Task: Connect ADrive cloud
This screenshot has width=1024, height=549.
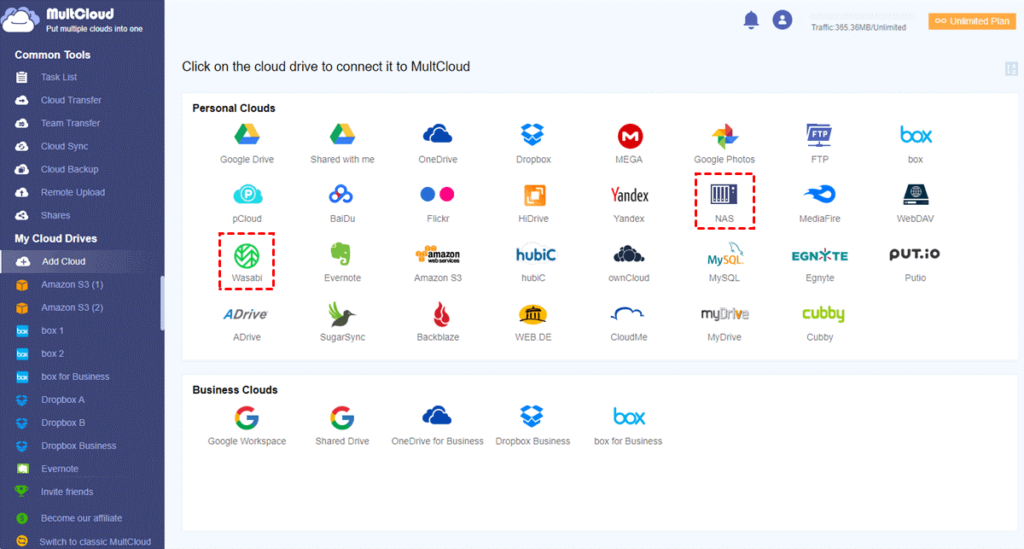Action: (x=246, y=322)
